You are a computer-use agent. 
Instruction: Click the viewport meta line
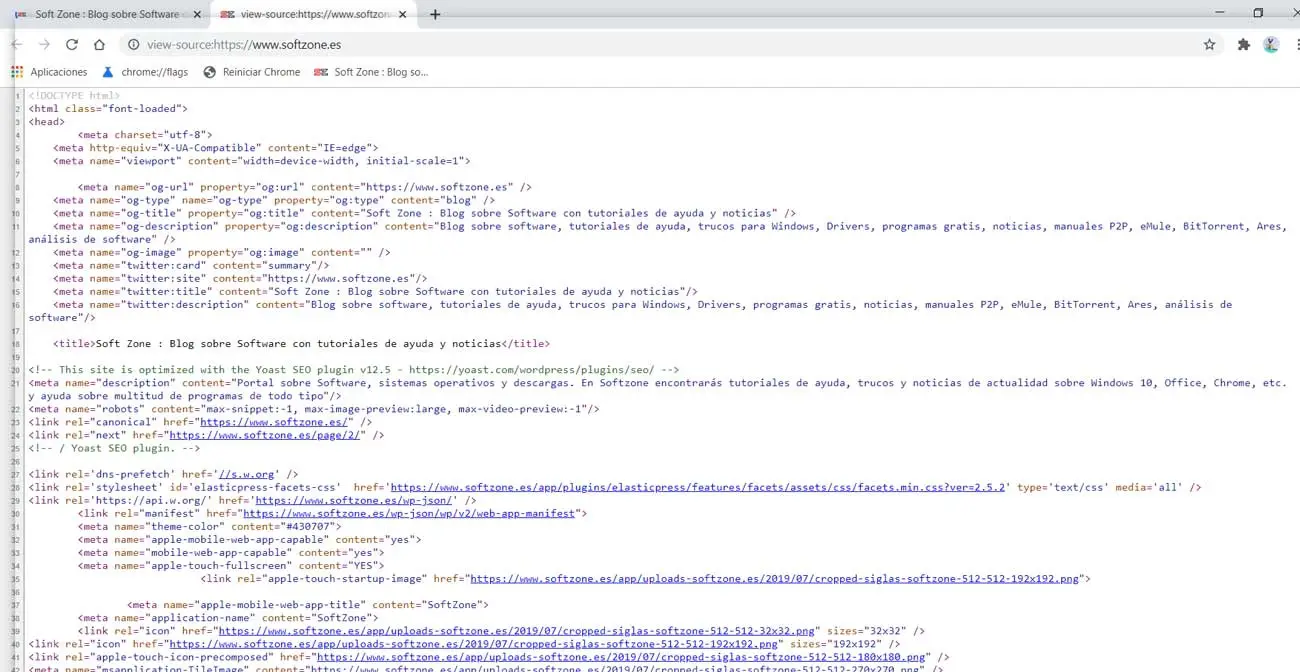[262, 161]
